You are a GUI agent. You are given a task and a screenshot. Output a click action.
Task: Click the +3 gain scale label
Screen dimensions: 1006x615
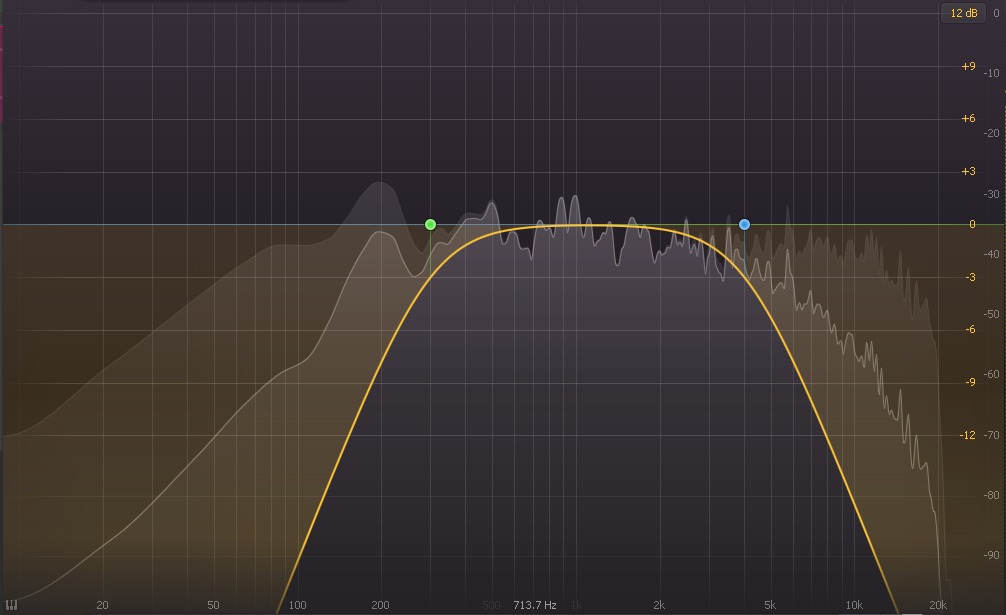(967, 170)
